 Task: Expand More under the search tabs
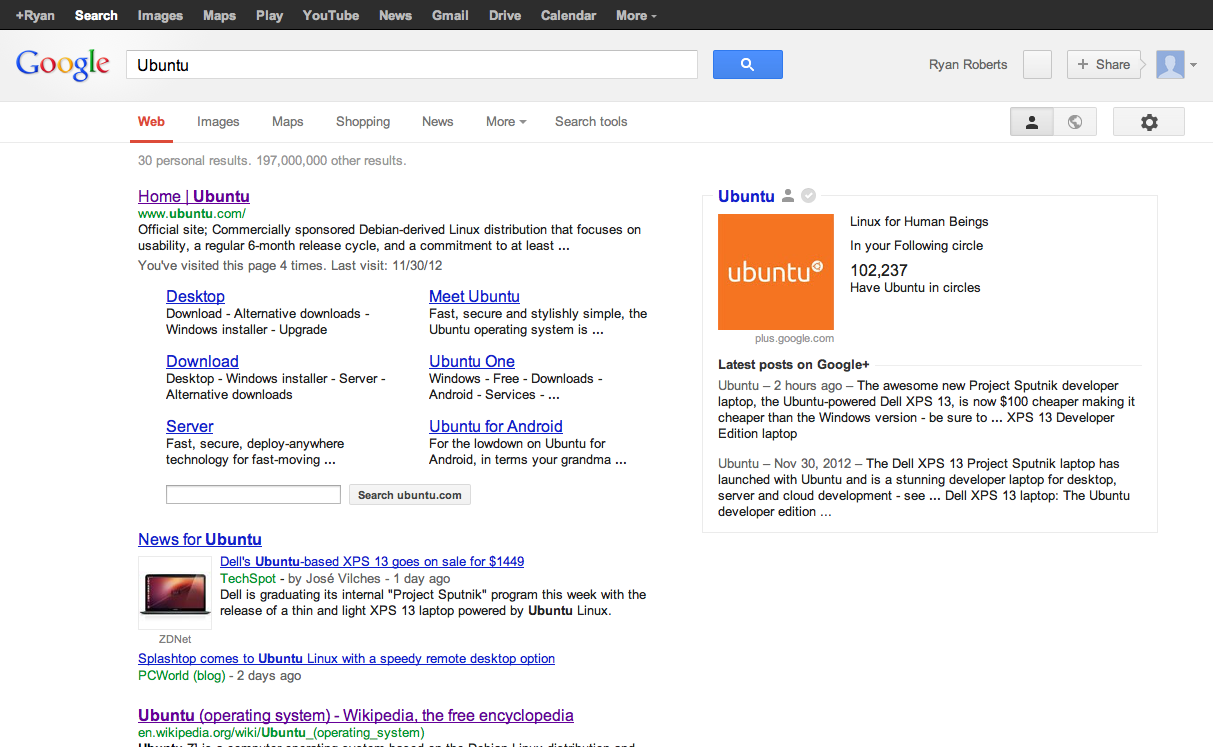pyautogui.click(x=506, y=122)
